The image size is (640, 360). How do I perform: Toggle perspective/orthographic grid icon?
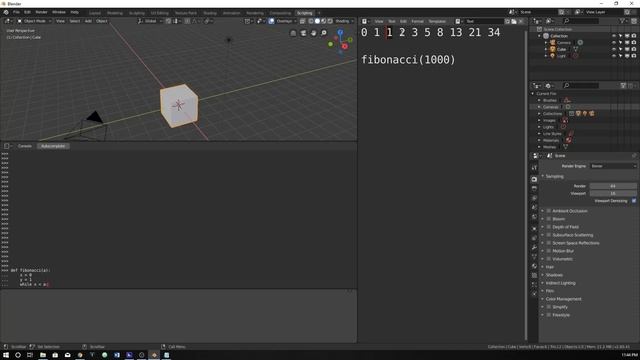[293, 33]
